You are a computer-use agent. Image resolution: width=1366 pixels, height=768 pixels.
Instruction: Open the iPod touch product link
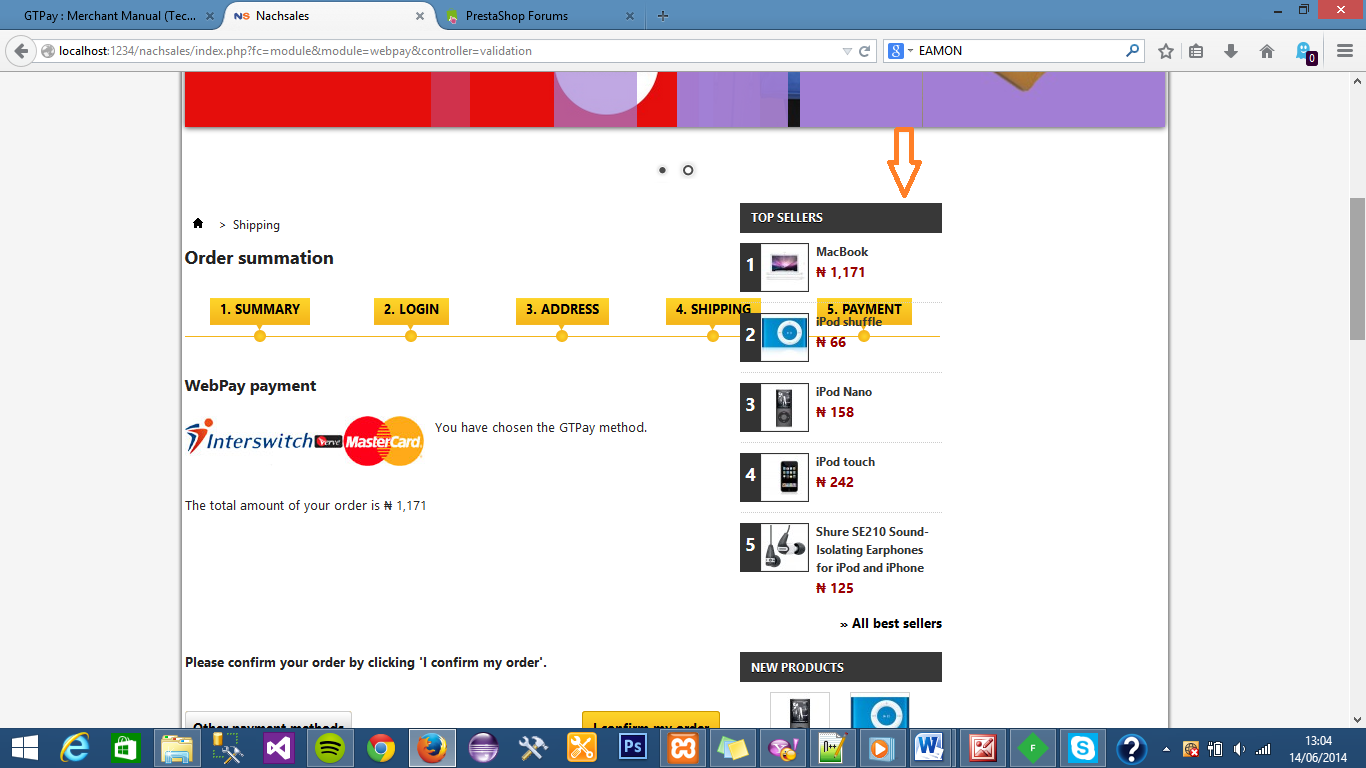[845, 462]
